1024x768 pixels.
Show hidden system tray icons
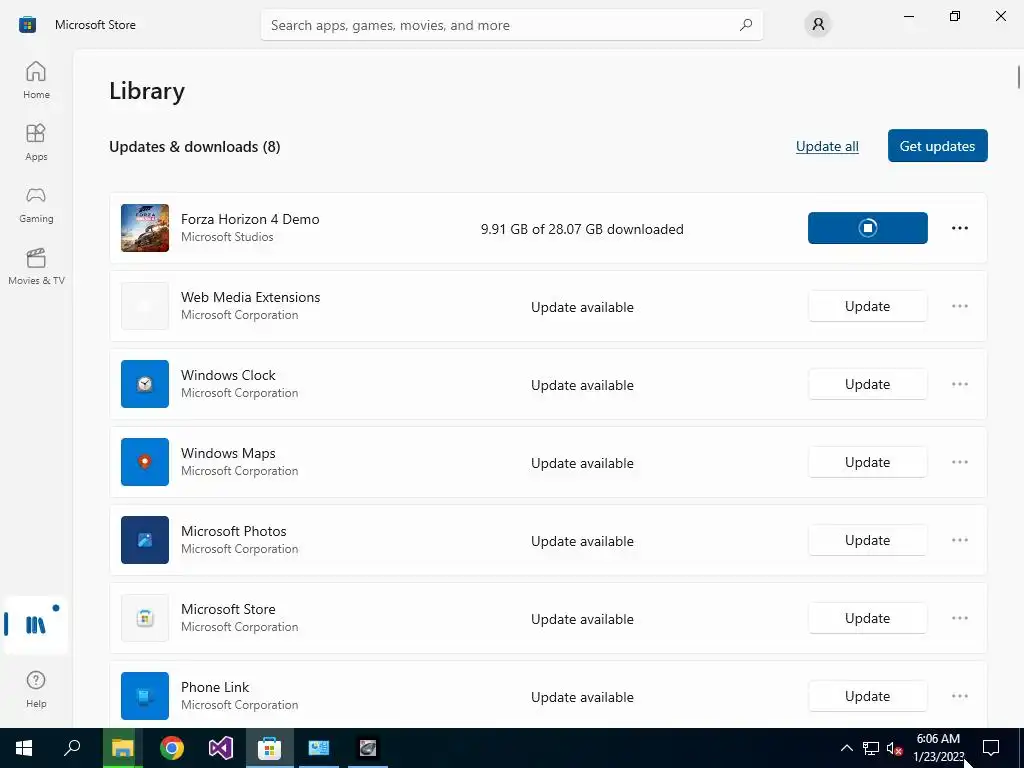tap(846, 748)
